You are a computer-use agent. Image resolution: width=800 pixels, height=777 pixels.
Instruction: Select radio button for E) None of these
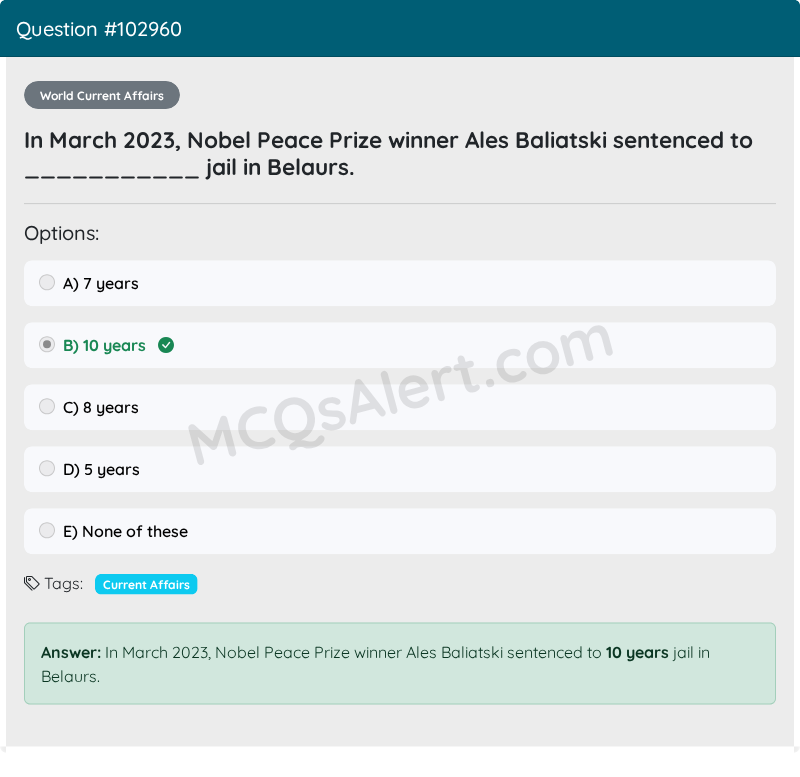[x=47, y=530]
